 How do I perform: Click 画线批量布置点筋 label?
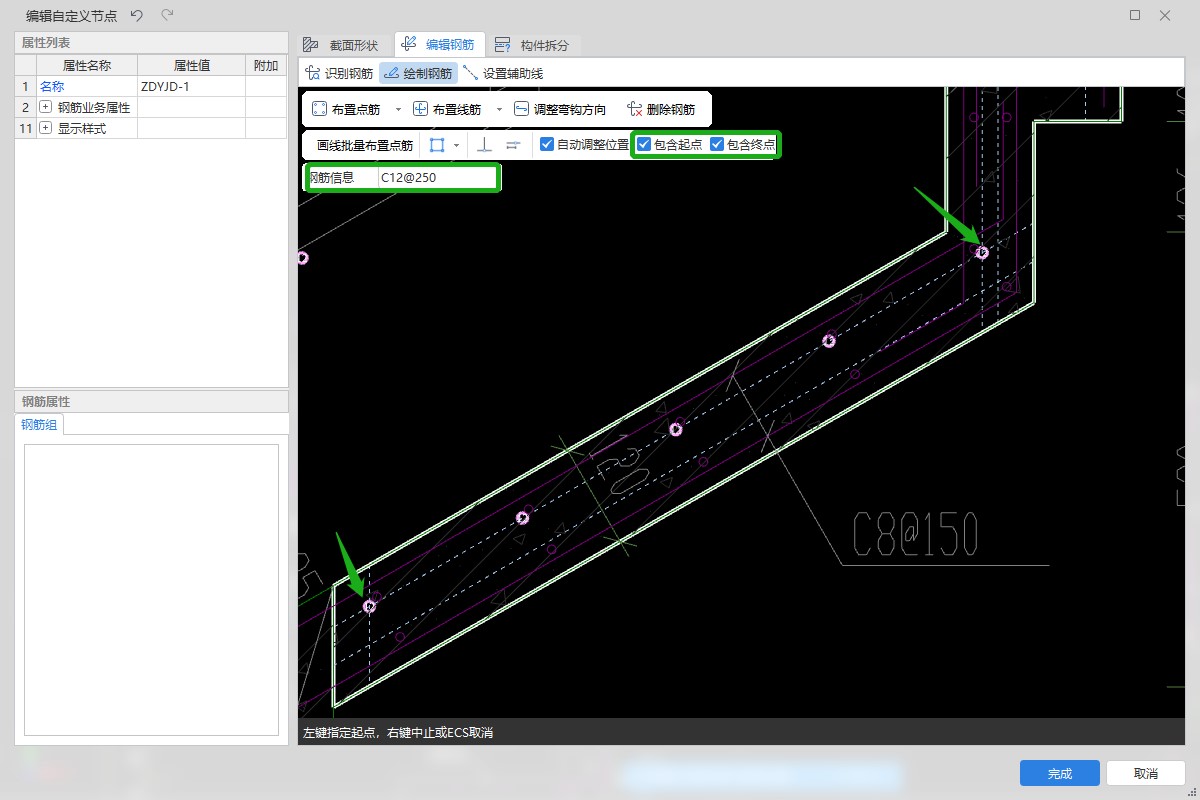(x=365, y=145)
